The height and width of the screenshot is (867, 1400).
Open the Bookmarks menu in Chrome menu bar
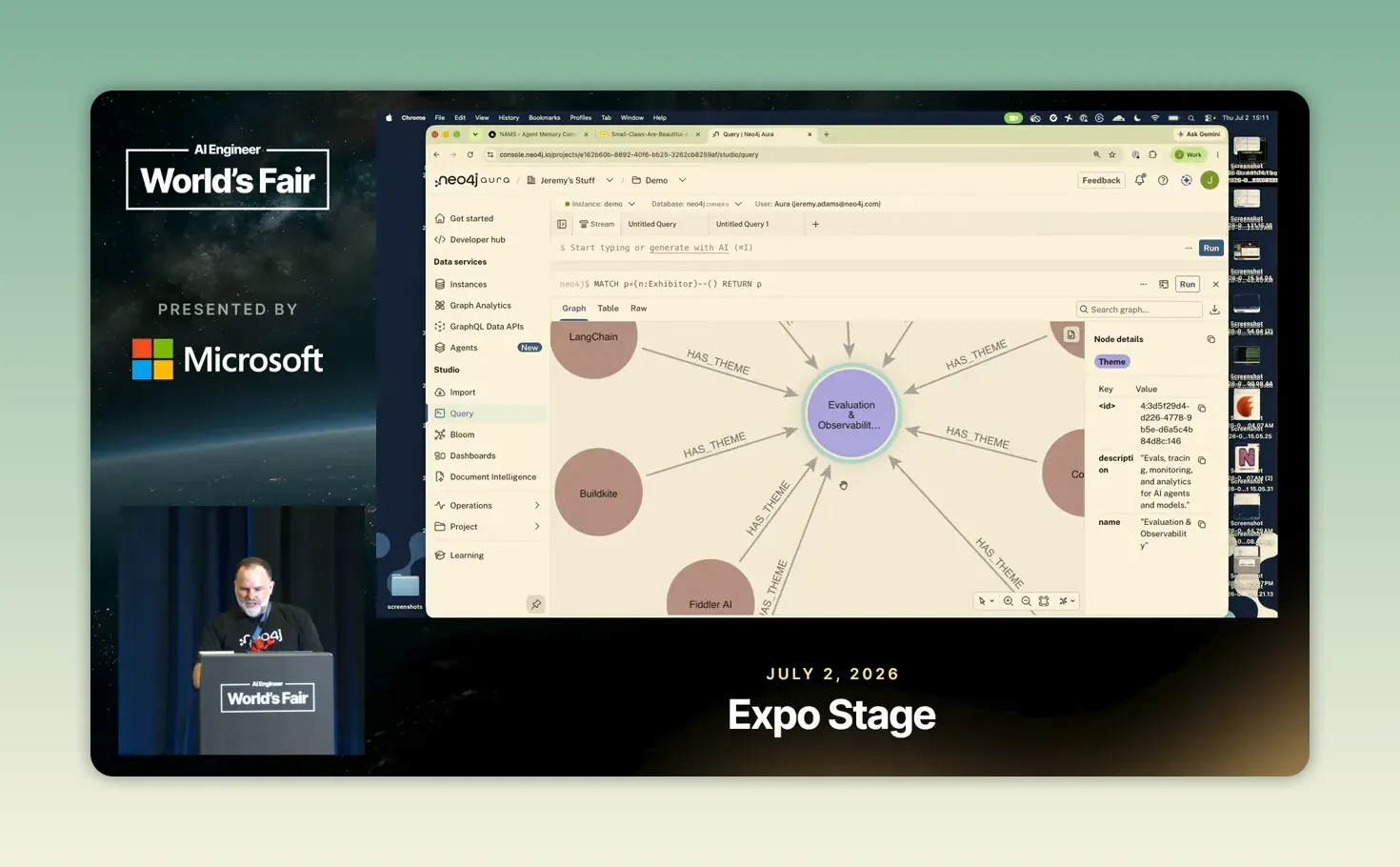(544, 118)
